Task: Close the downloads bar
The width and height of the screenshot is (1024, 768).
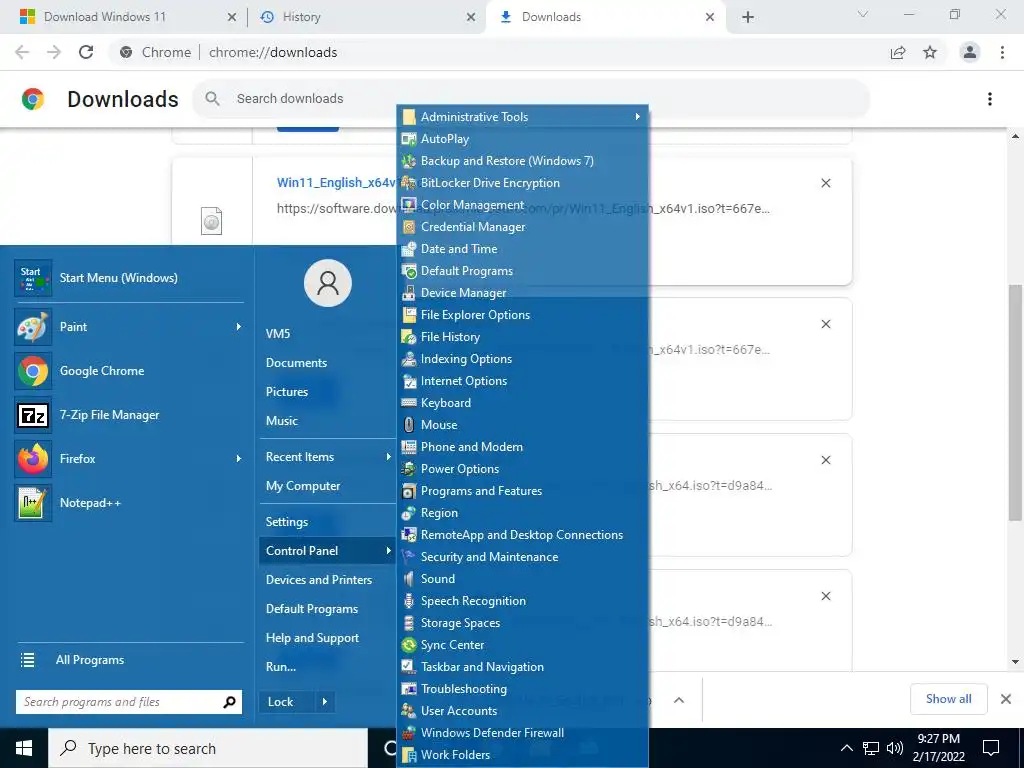Action: pos(1006,699)
